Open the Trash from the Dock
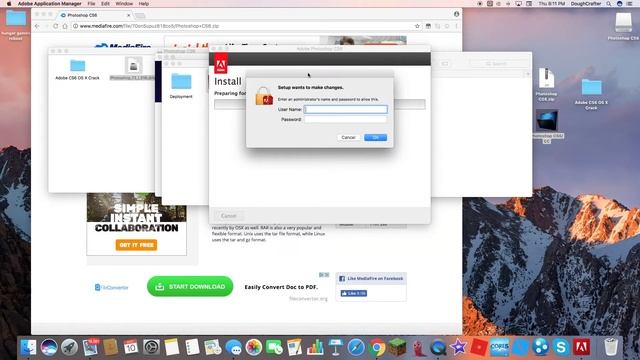Screen dimensions: 640x360 point(611,347)
